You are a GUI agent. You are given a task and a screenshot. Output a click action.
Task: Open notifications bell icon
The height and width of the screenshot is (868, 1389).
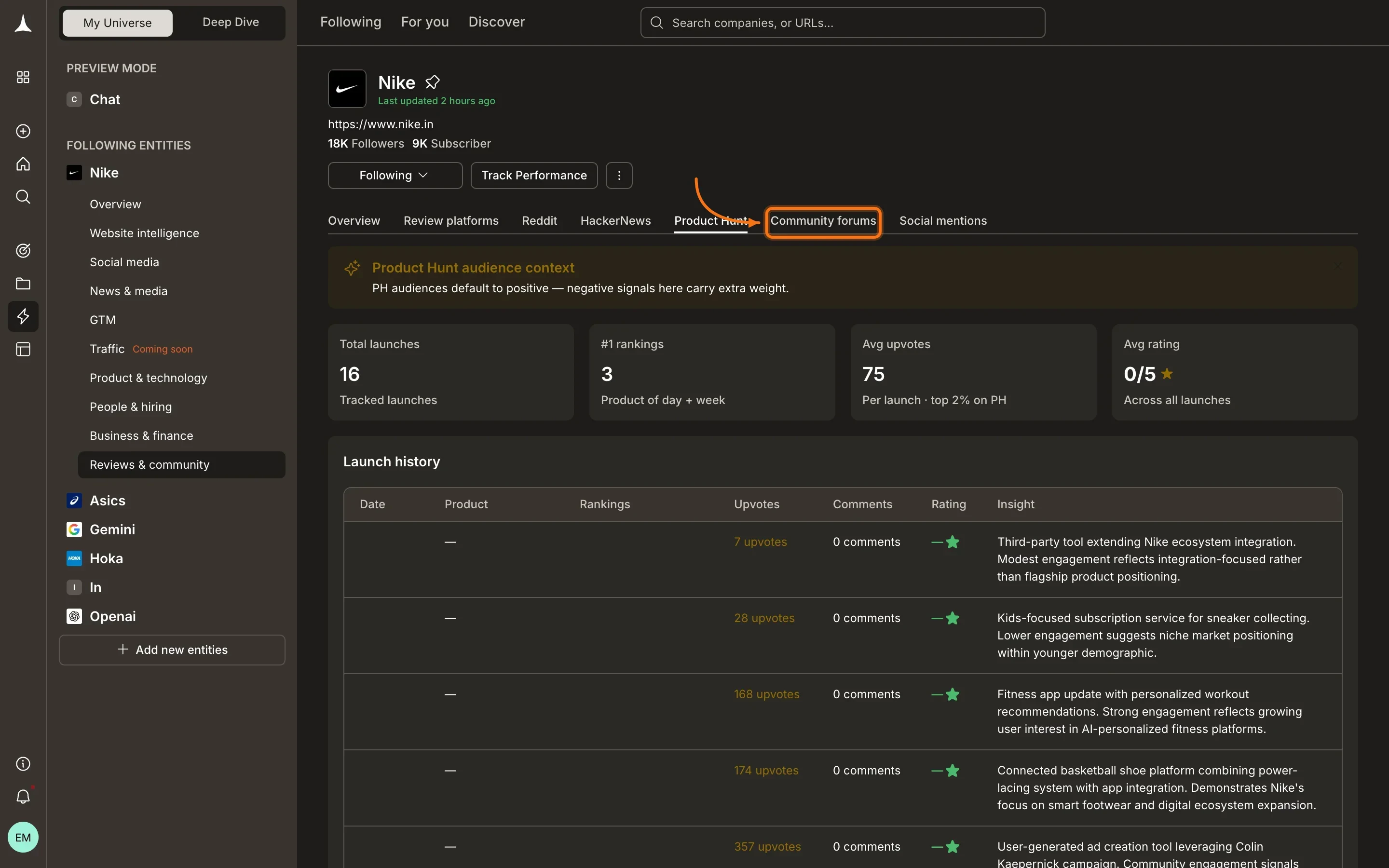click(x=23, y=797)
